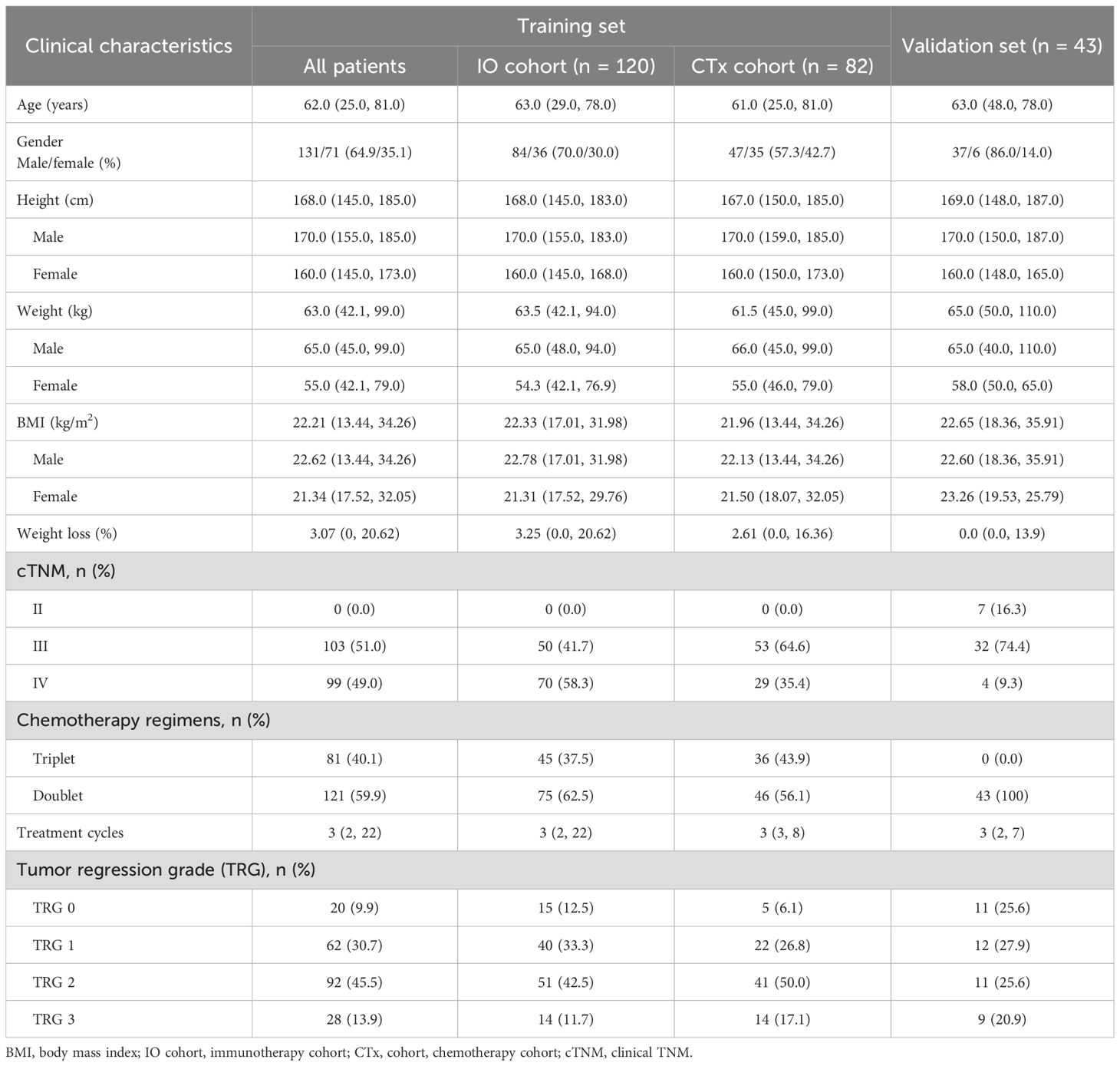Click the "Height (cm)" row label
Image resolution: width=1120 pixels, height=1066 pixels.
(x=55, y=200)
